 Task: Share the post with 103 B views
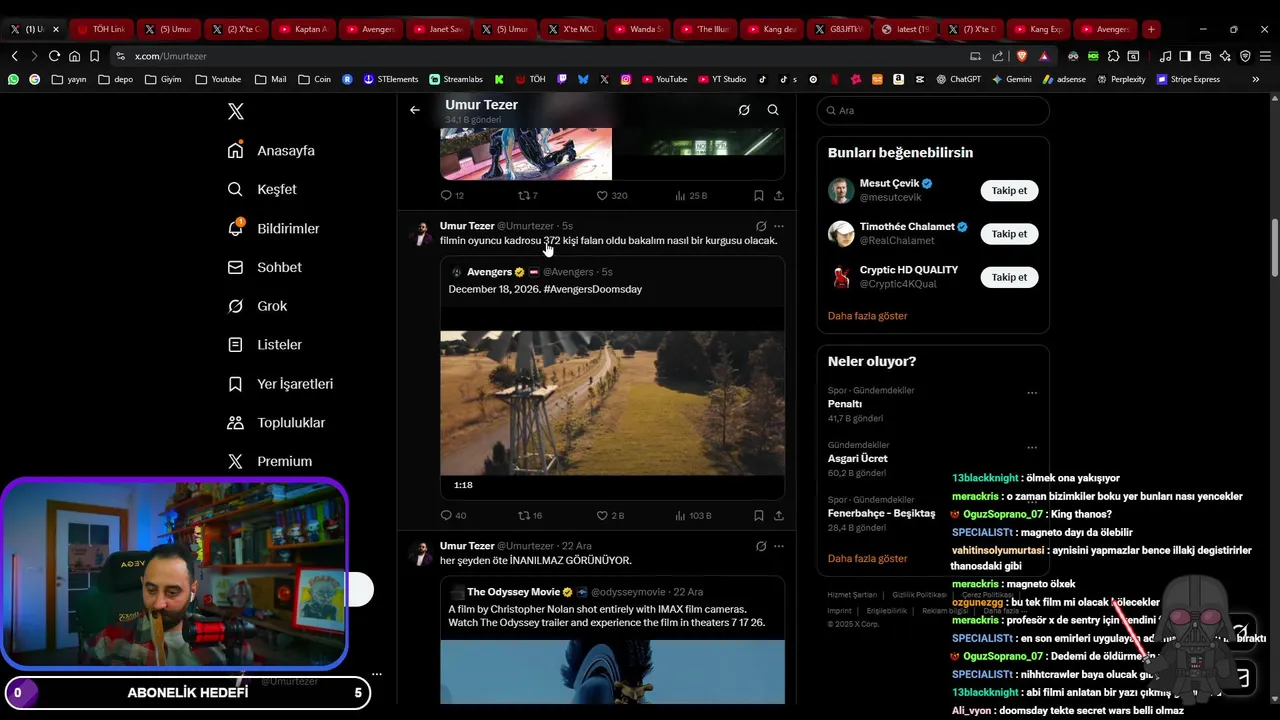tap(779, 516)
